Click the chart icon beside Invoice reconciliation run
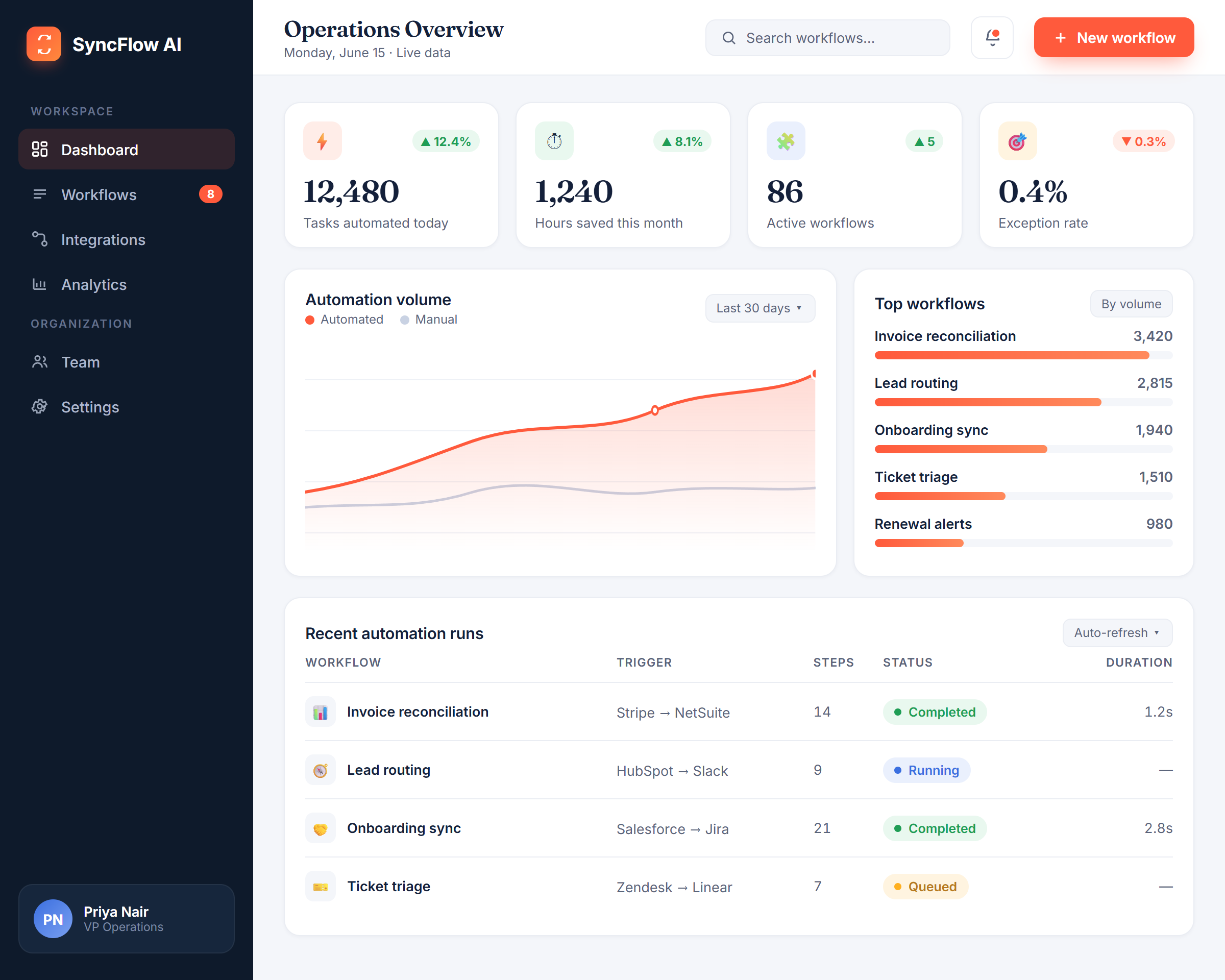This screenshot has height=980, width=1225. tap(321, 712)
